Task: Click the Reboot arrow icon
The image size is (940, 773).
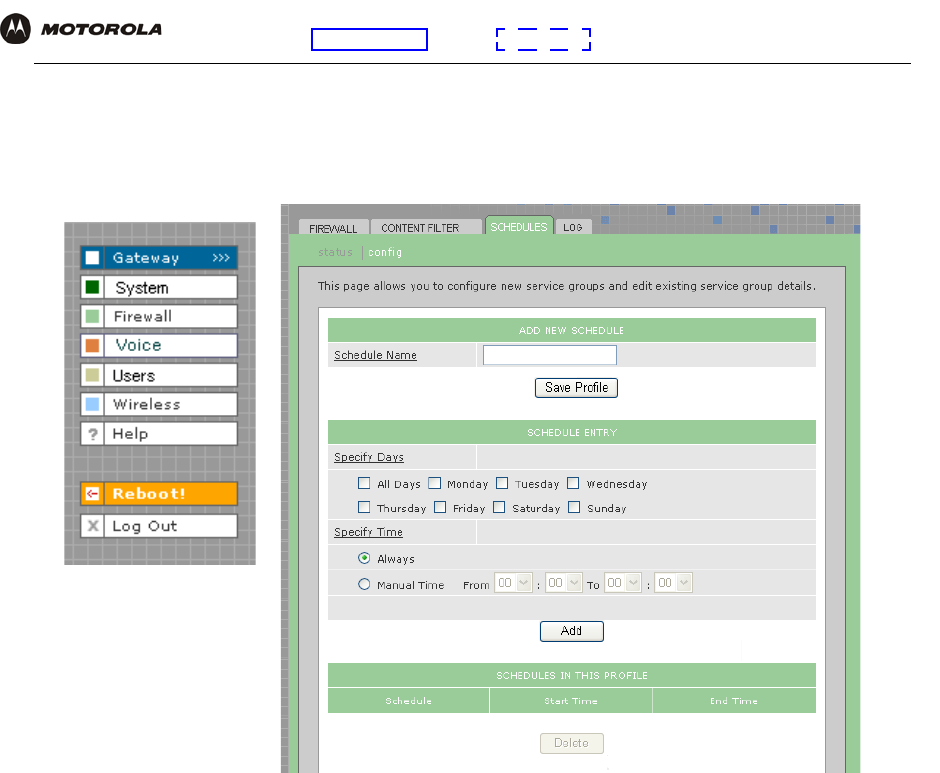Action: [x=92, y=494]
